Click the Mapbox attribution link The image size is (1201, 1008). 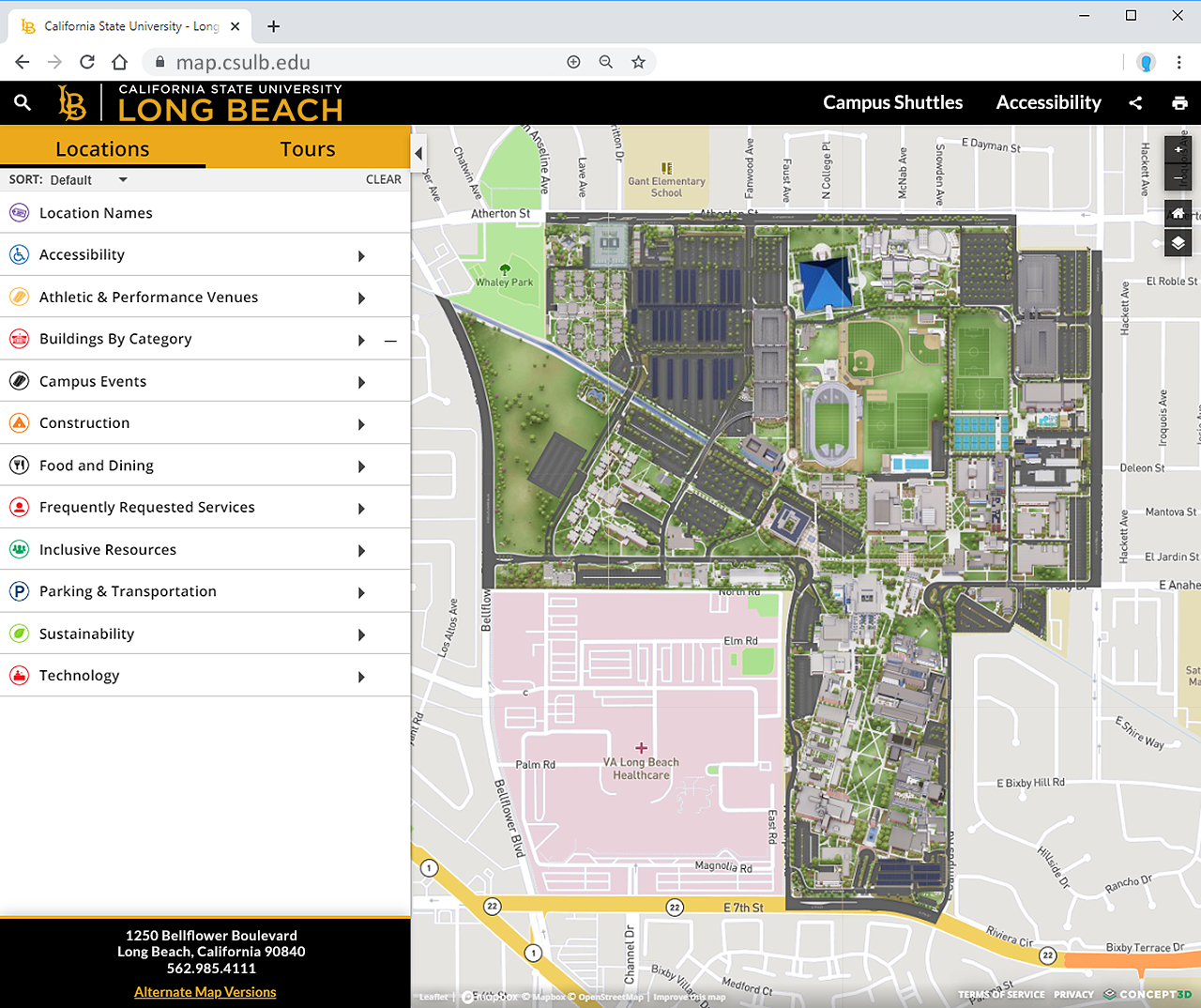coord(545,996)
